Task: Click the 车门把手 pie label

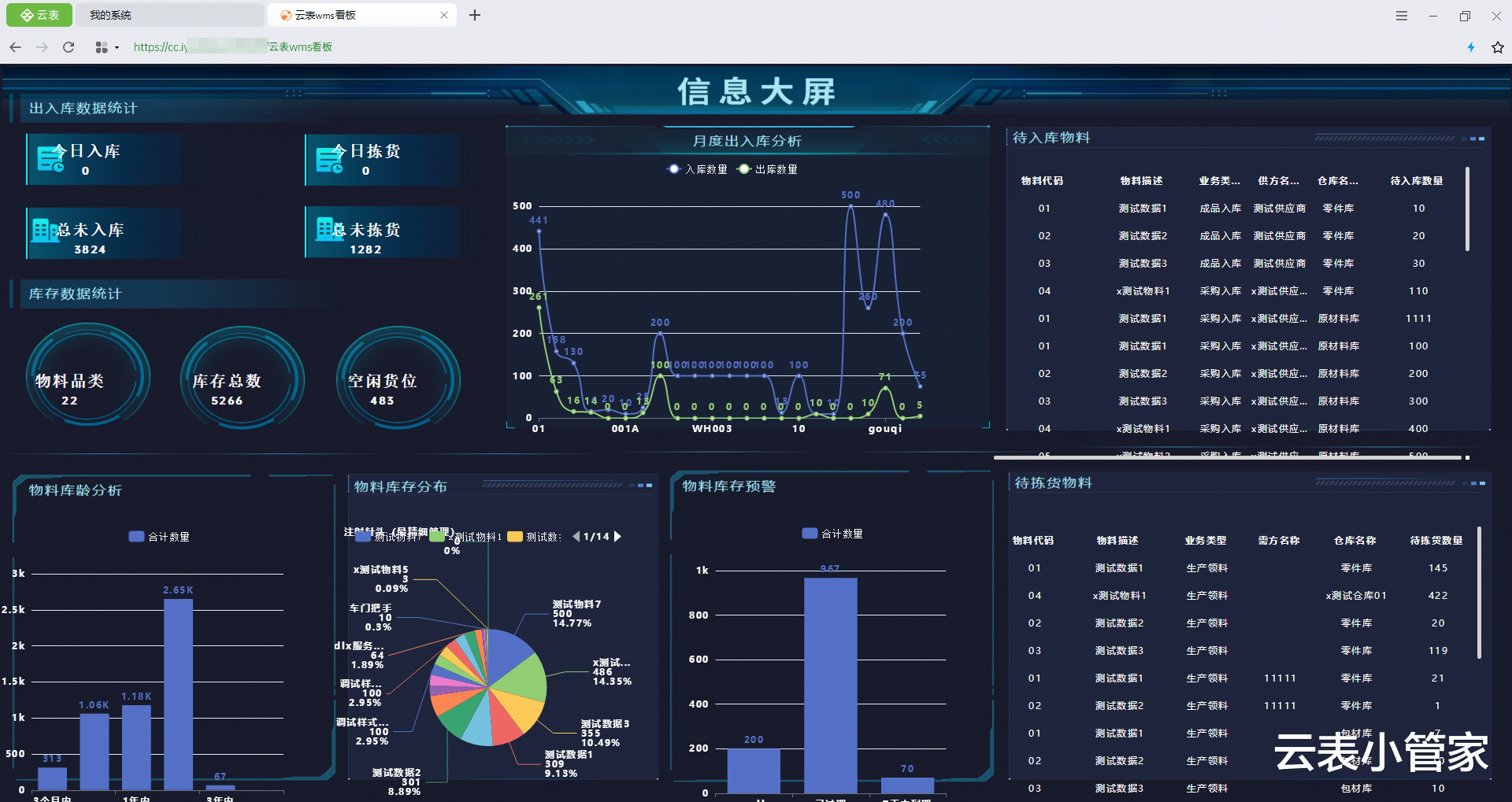Action: [x=371, y=618]
